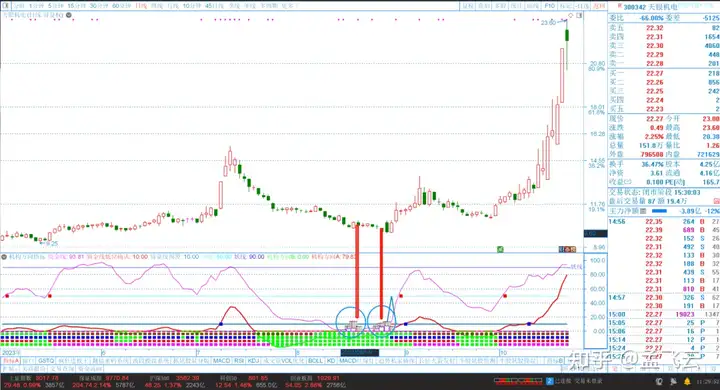The width and height of the screenshot is (720, 390).
Task: Click the RSI indicator tab
Action: tap(239, 361)
